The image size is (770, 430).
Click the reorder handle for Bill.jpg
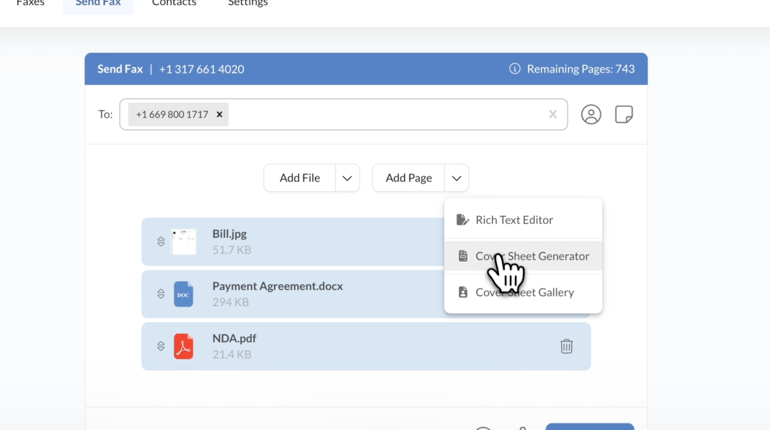[x=161, y=242]
